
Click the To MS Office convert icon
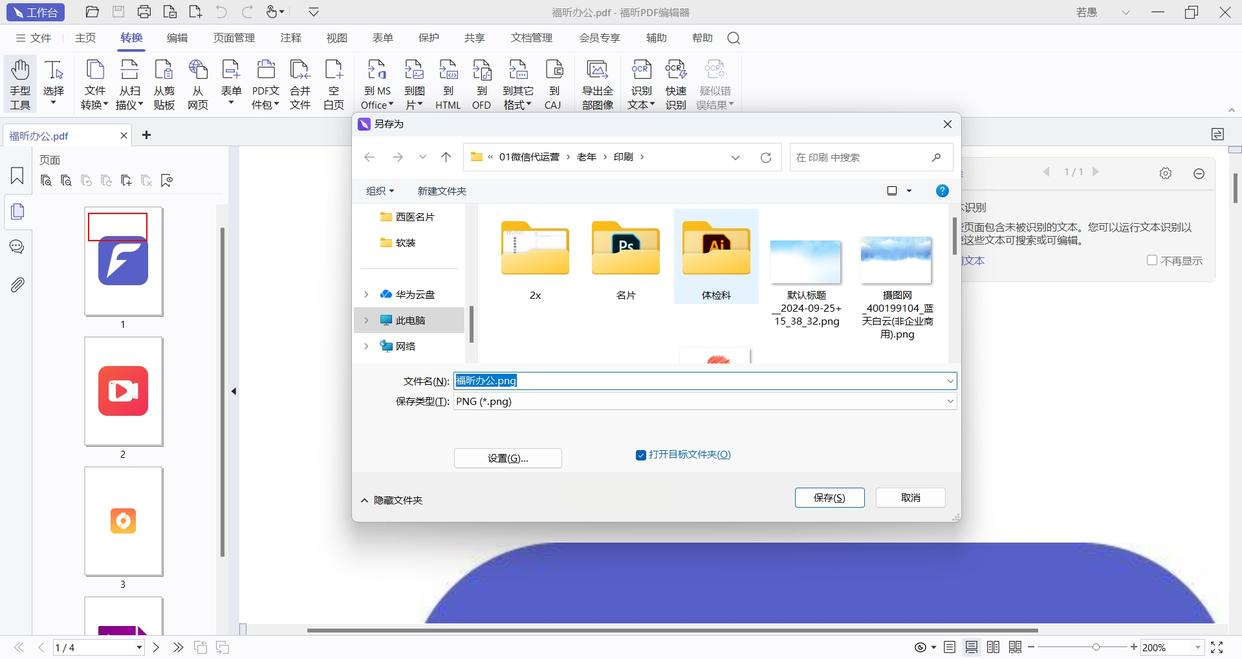click(x=377, y=83)
